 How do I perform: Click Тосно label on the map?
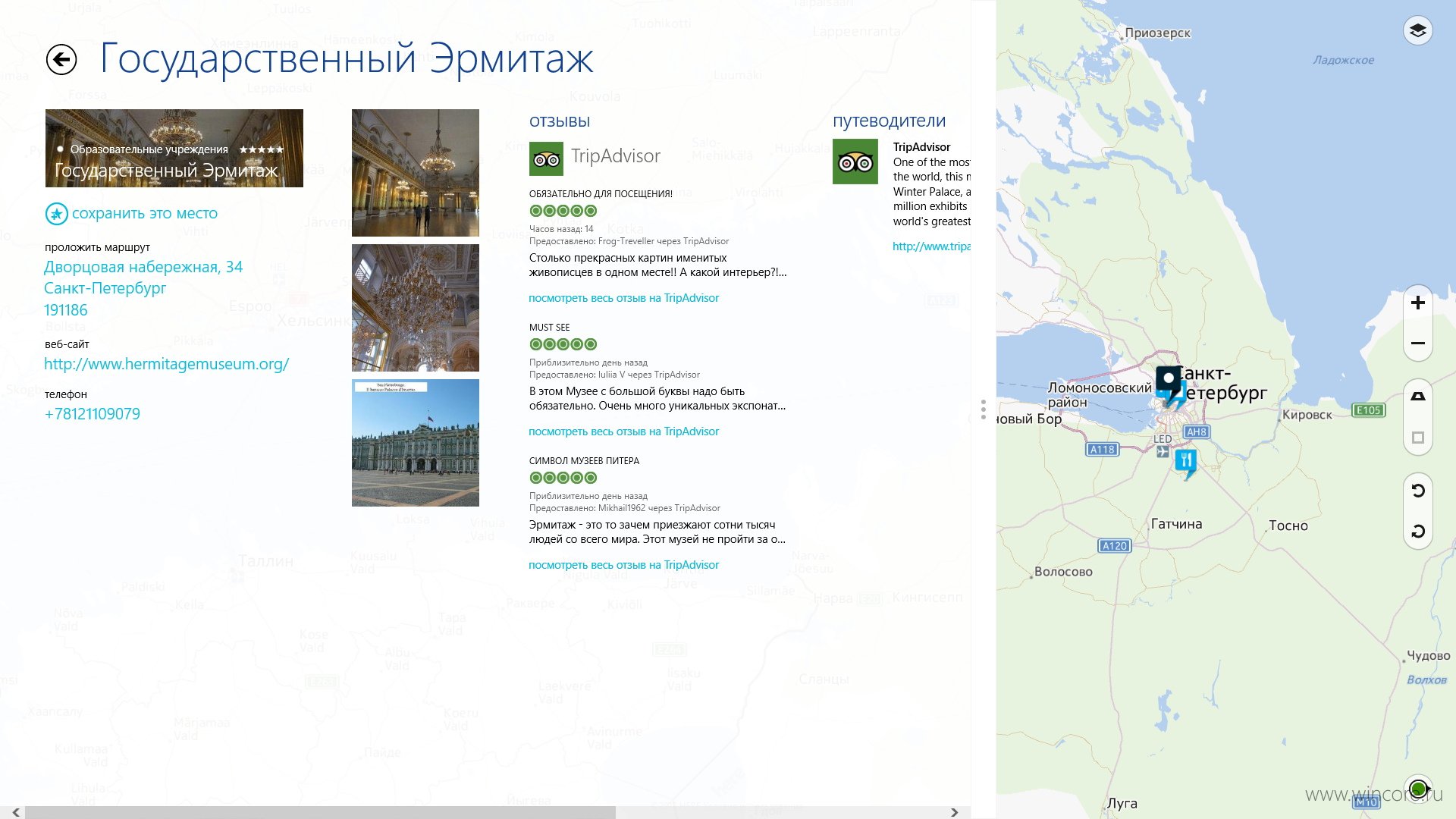[x=1288, y=526]
